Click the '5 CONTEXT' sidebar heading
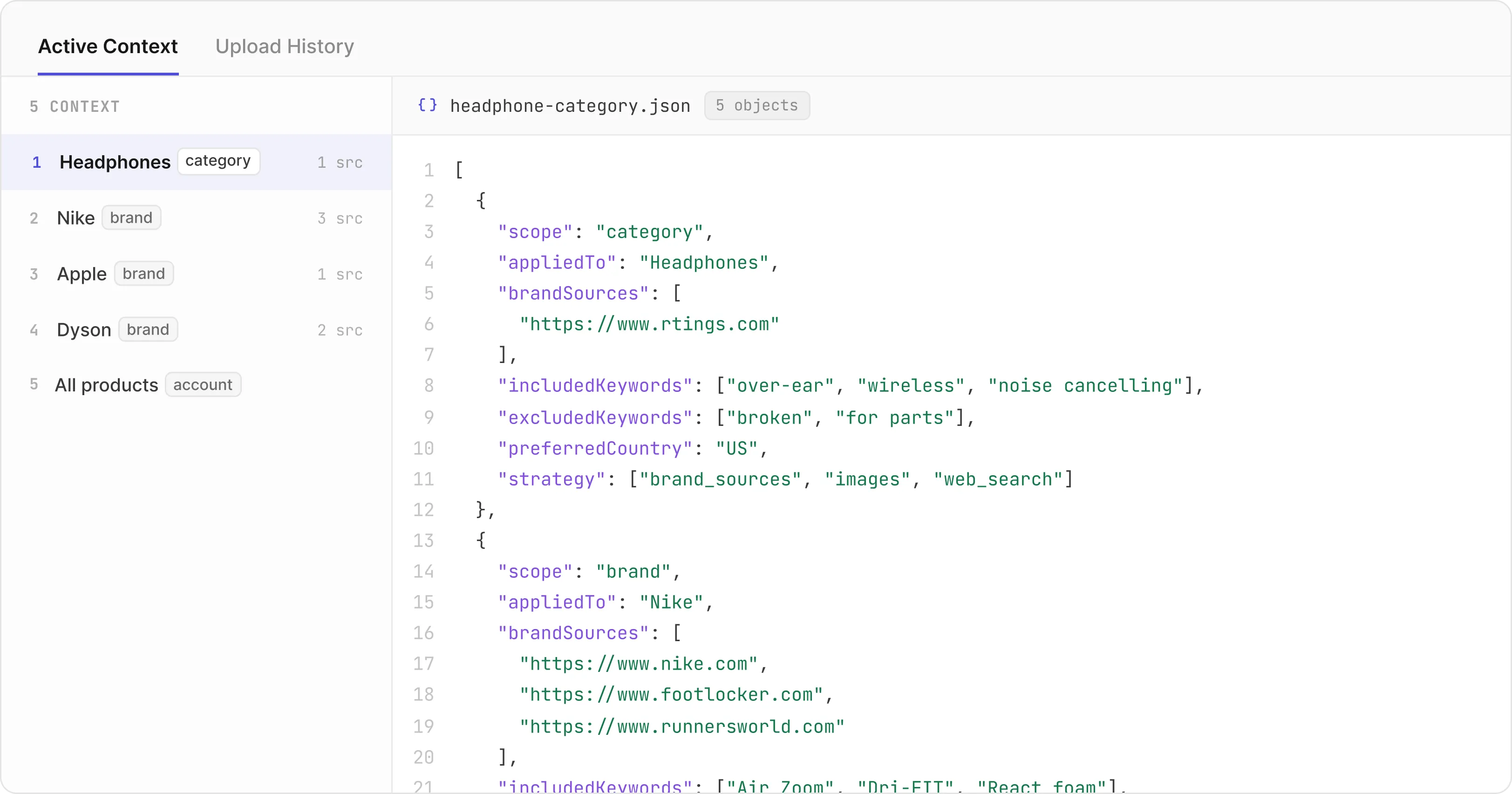Screen dimensions: 1512x794 pos(75,106)
